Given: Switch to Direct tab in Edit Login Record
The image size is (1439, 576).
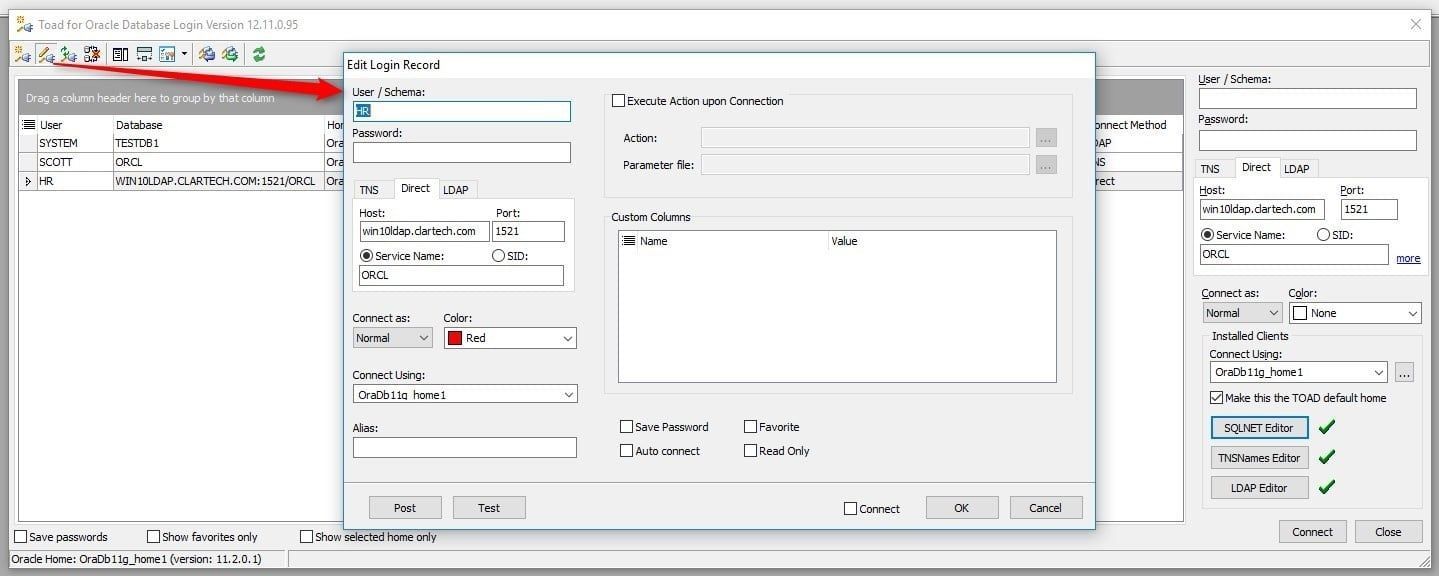Looking at the screenshot, I should coord(415,188).
